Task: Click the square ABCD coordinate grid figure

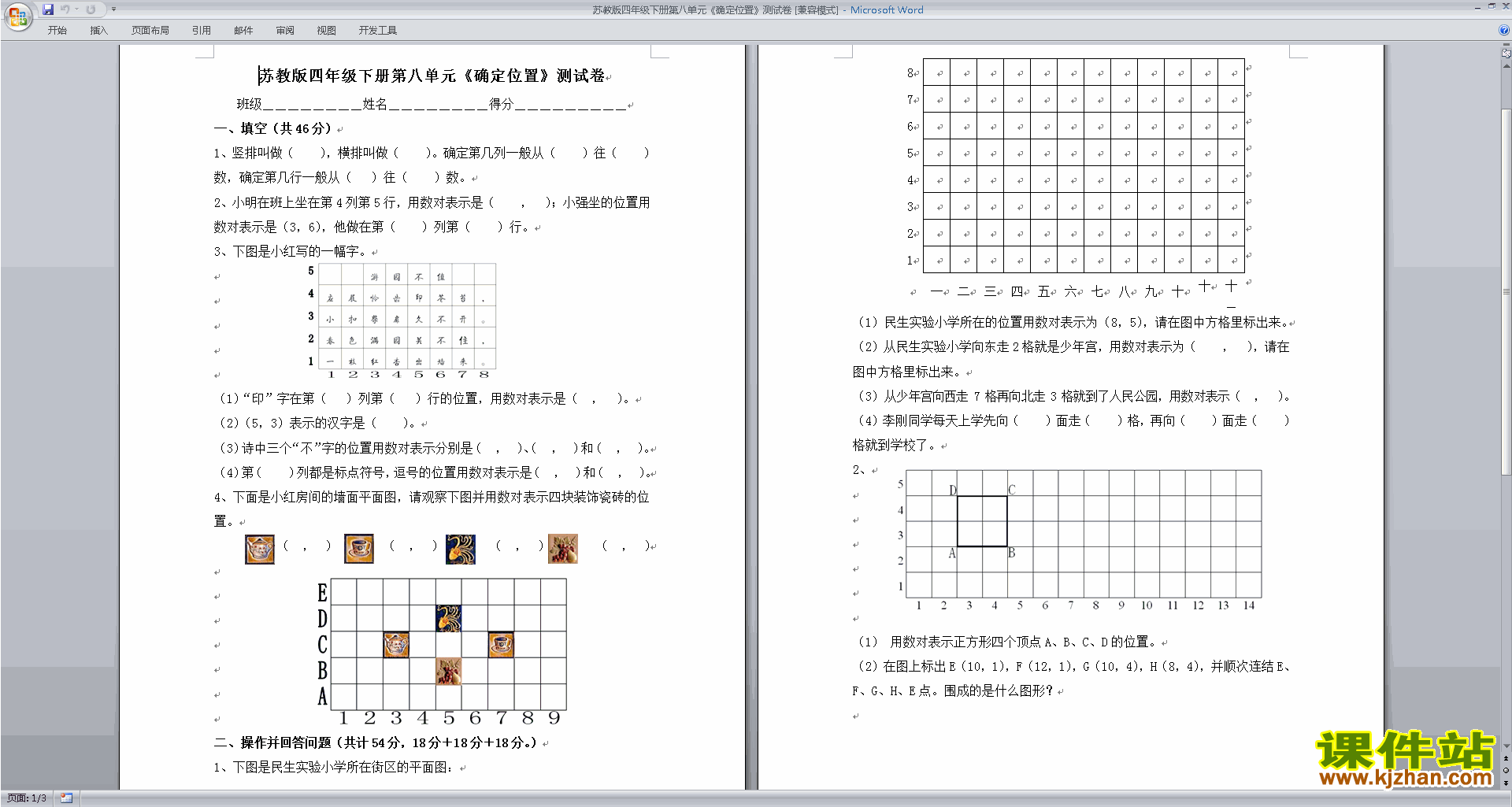Action: click(x=1079, y=540)
